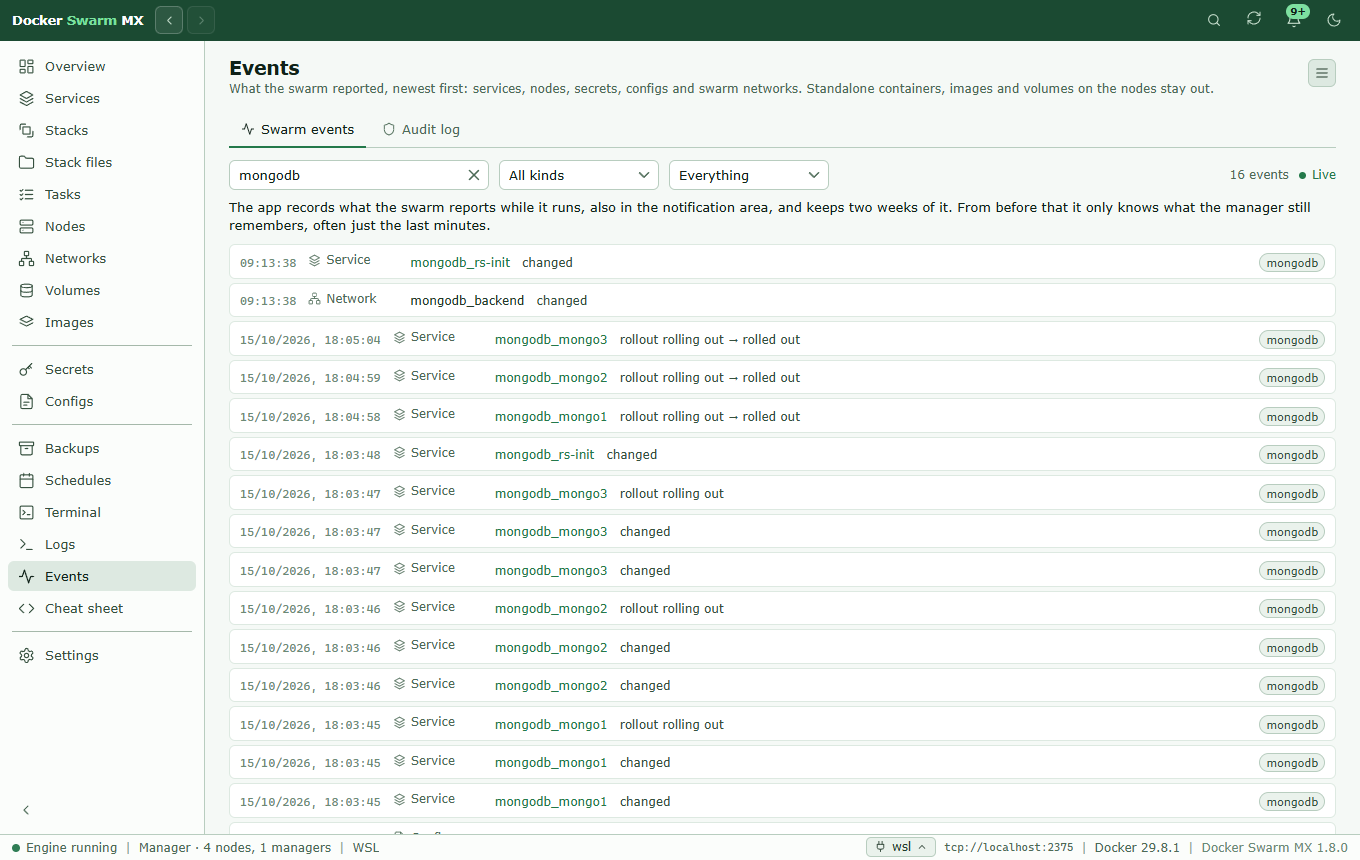1360x860 pixels.
Task: Switch to the Swarm events tab
Action: tap(298, 129)
